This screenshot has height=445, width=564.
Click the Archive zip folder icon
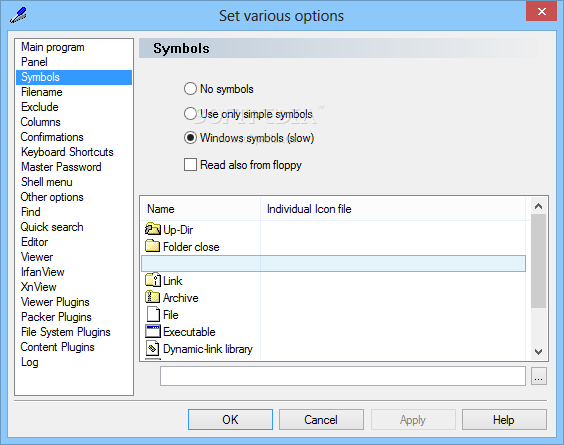[153, 297]
